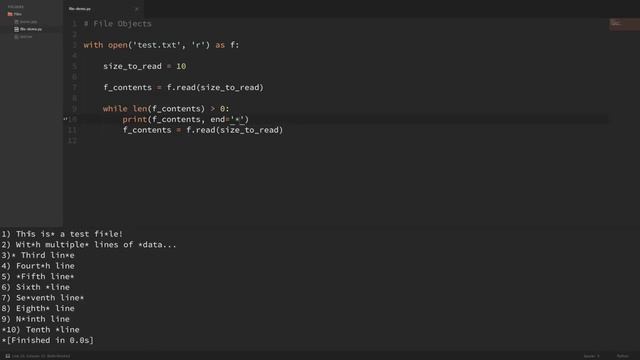Click the minimap preview at top right
640x360 pixels.
tap(624, 24)
